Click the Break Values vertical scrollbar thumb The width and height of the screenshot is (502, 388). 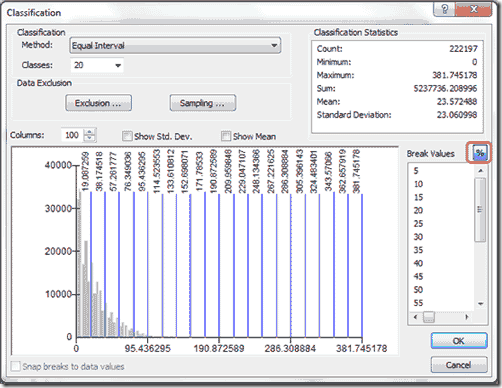[480, 210]
